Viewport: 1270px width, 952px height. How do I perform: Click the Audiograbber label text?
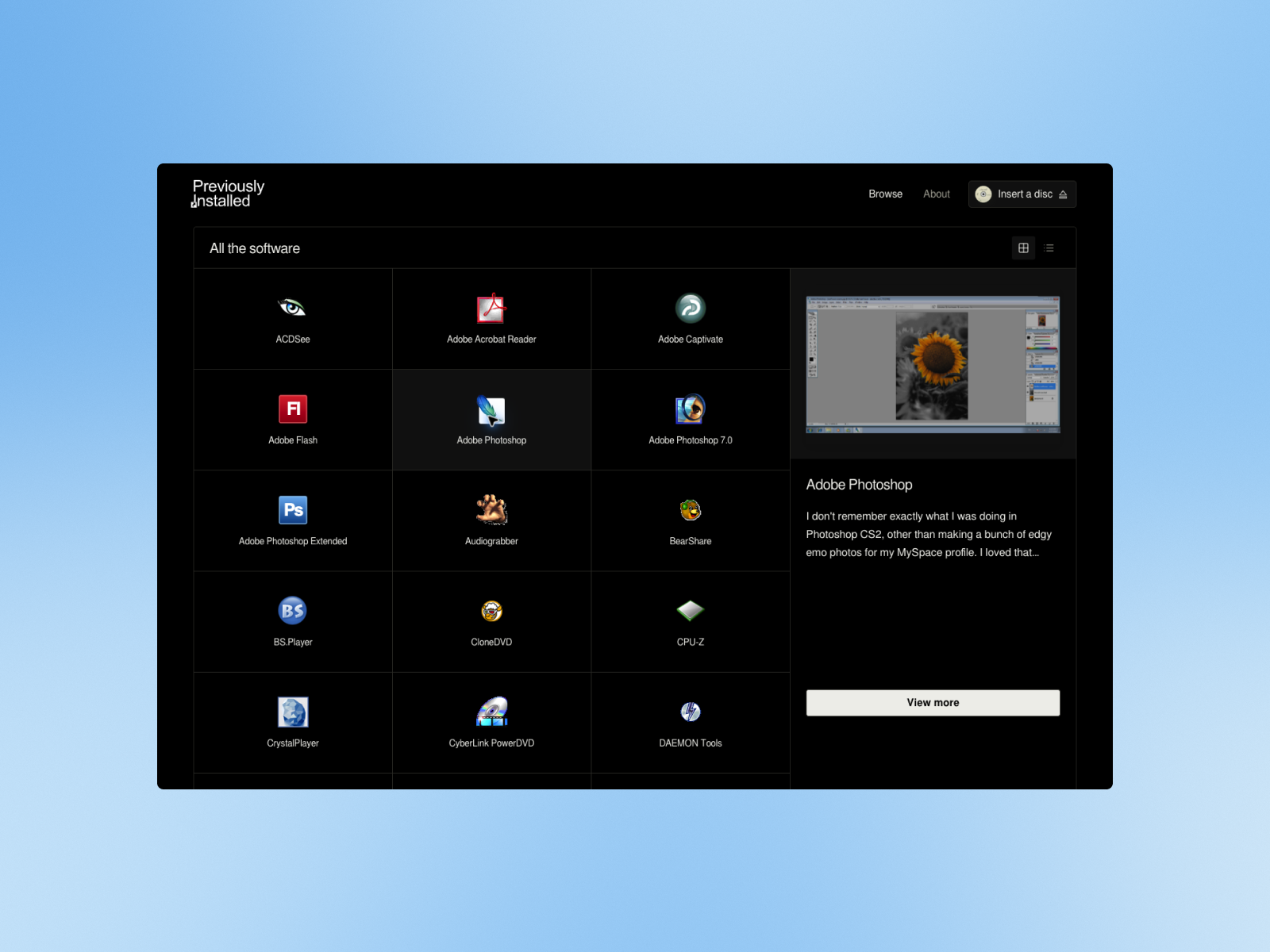point(491,541)
